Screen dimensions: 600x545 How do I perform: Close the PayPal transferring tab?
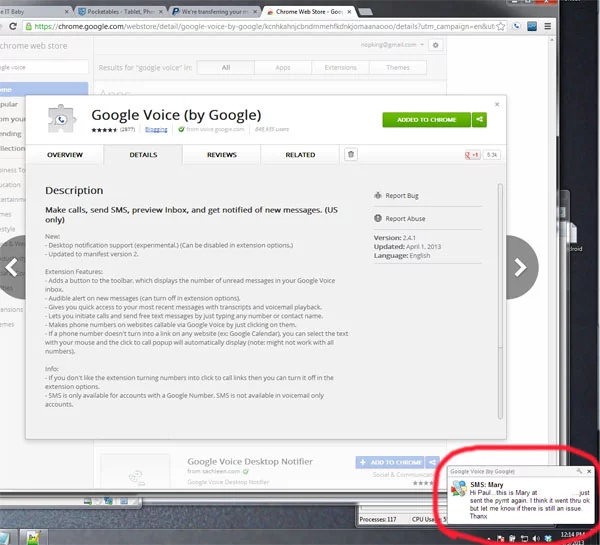click(255, 12)
